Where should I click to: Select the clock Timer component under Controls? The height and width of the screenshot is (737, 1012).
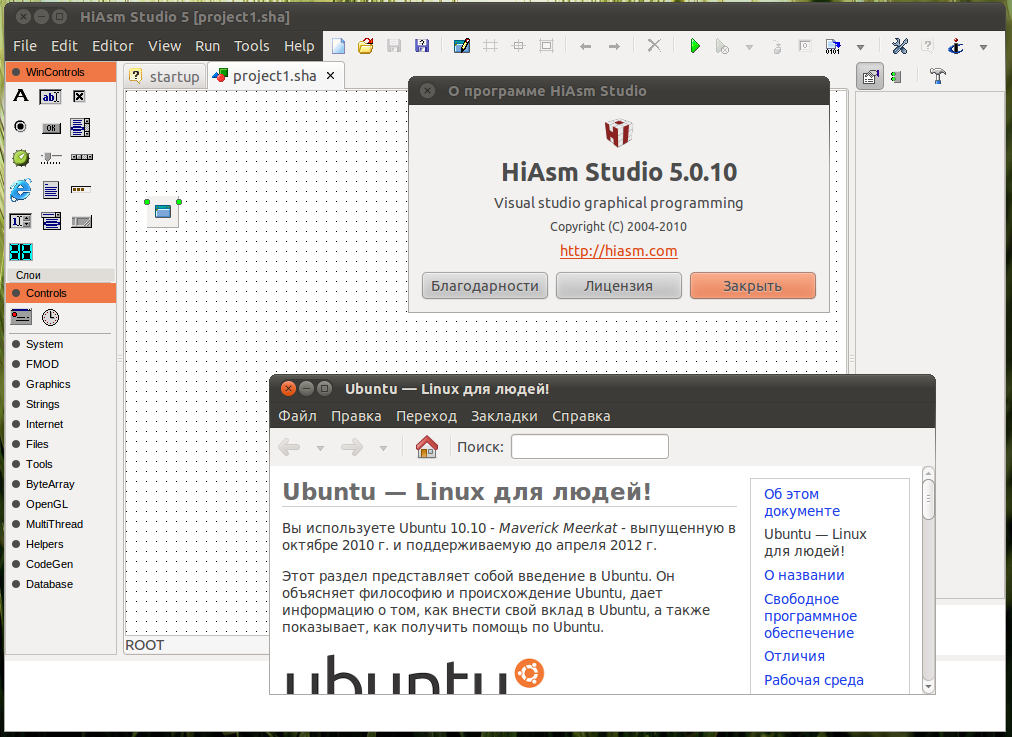[50, 318]
